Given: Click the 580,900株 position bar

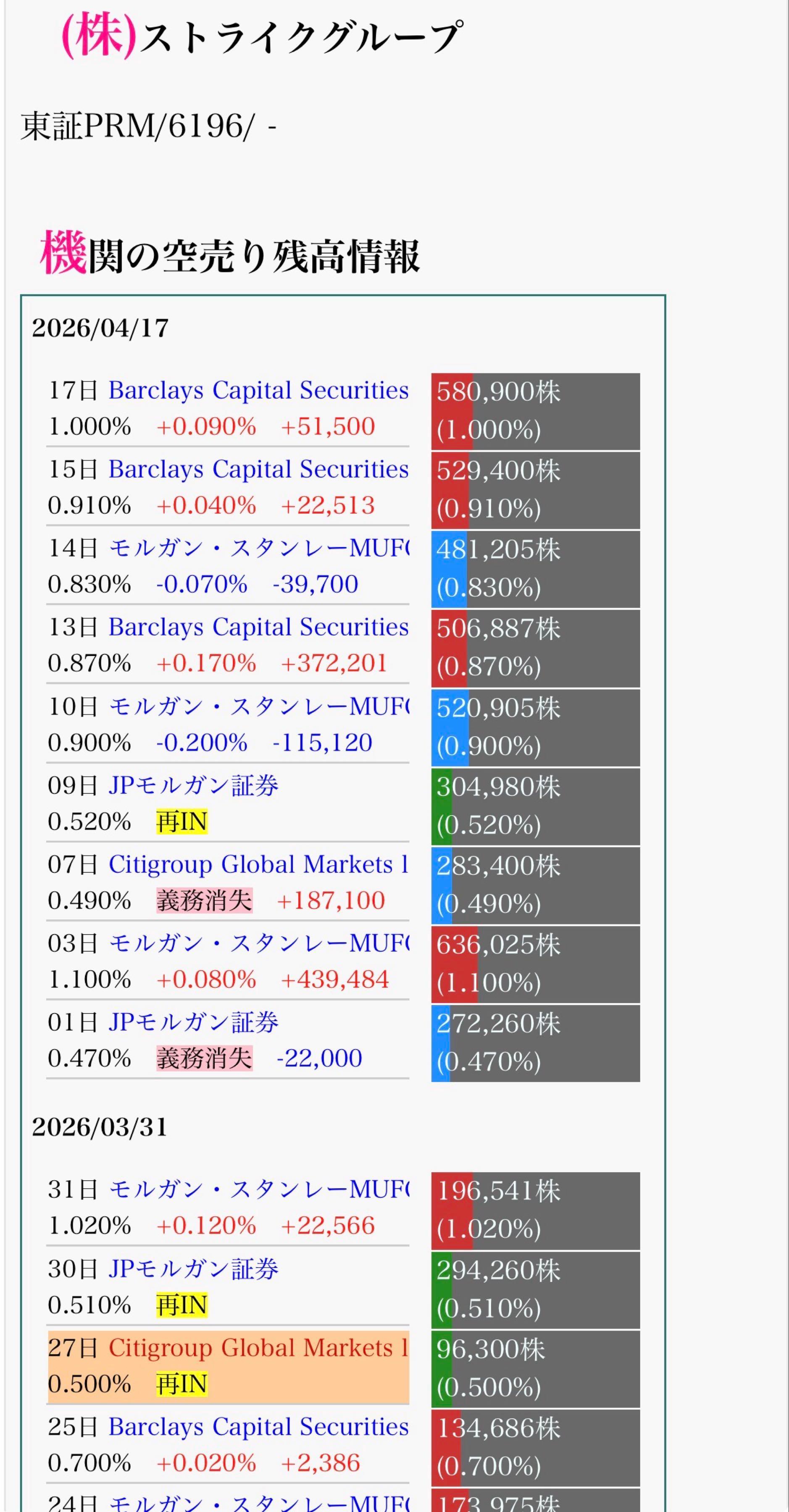Looking at the screenshot, I should [x=535, y=411].
